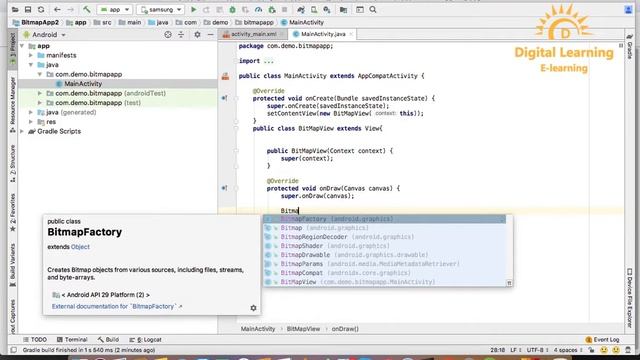Click the Search Everywhere magnifier icon

click(373, 9)
